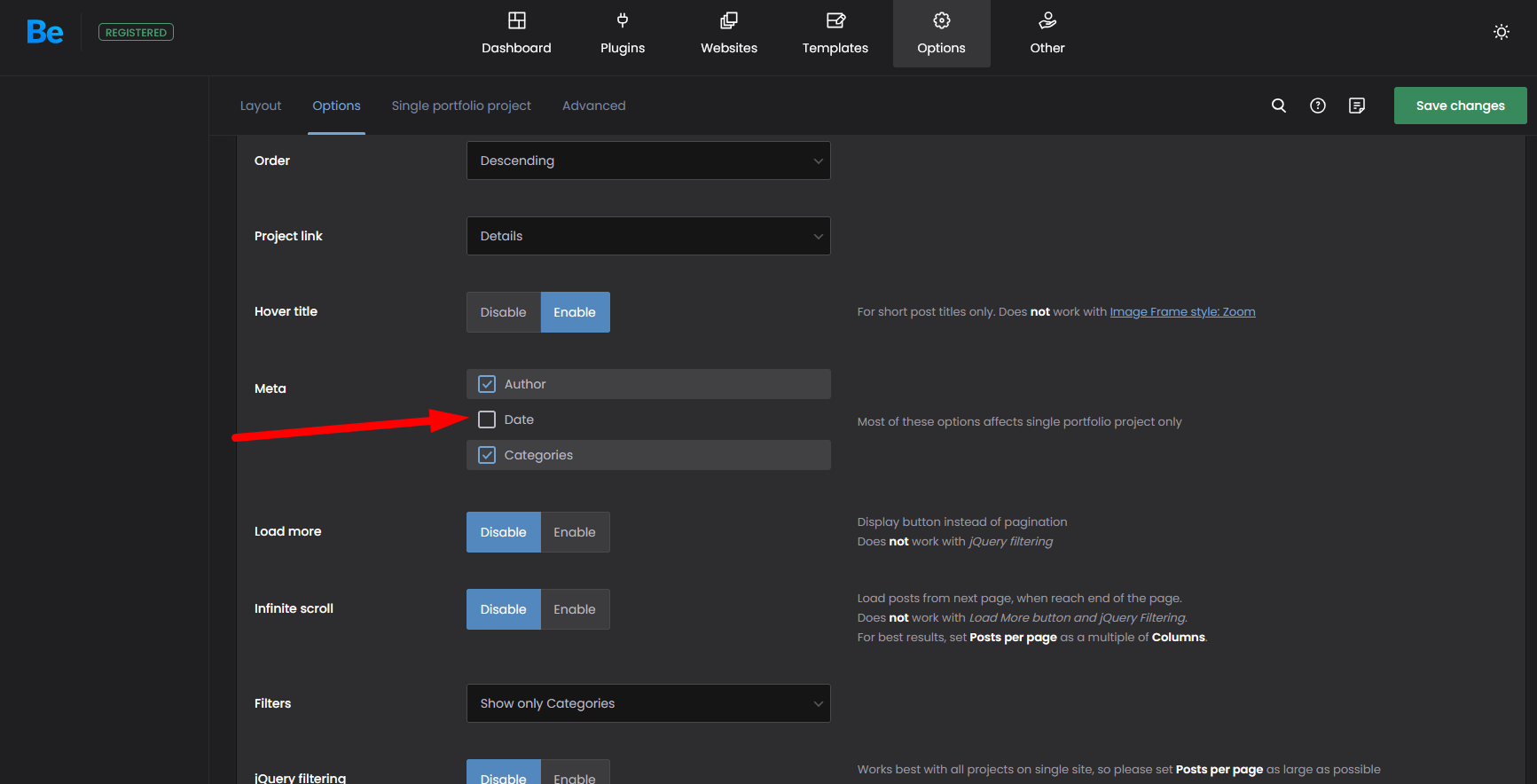The image size is (1537, 784).
Task: Click the Be logo
Action: coord(44,32)
